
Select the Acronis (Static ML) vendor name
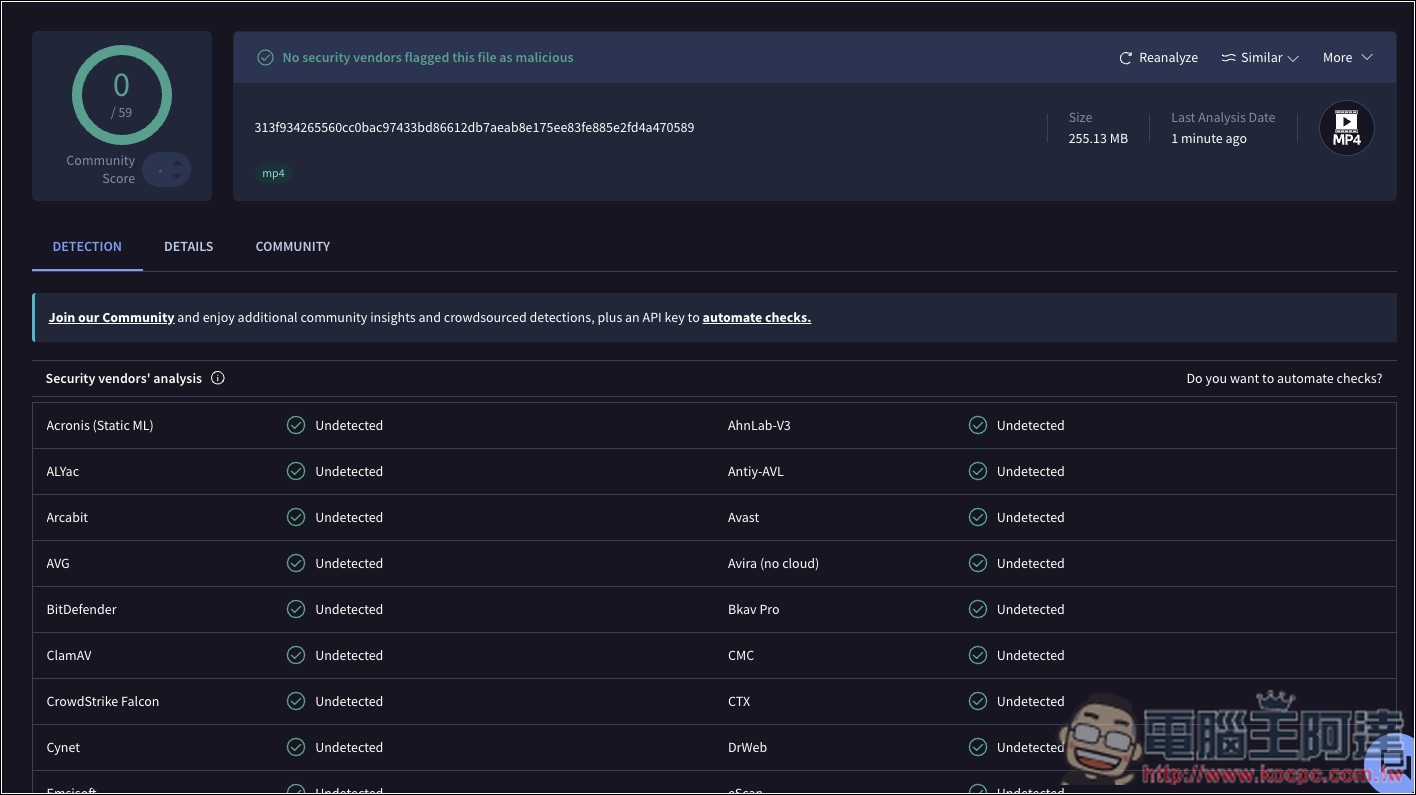100,425
